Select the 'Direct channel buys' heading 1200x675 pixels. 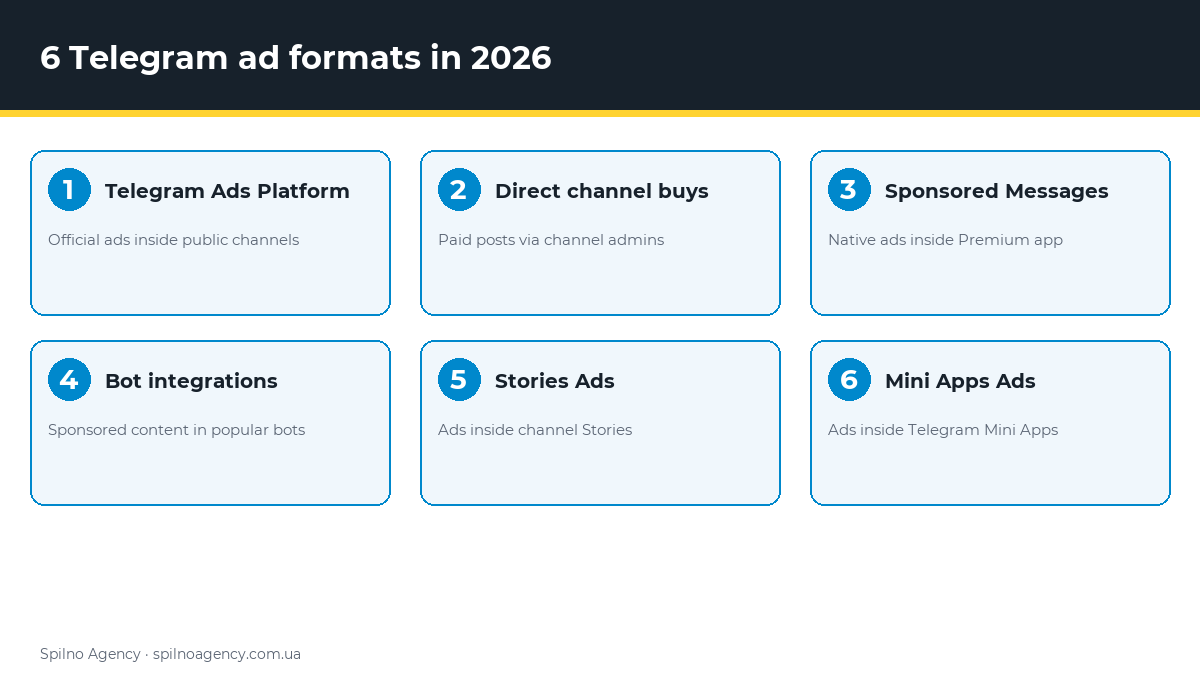click(x=601, y=191)
